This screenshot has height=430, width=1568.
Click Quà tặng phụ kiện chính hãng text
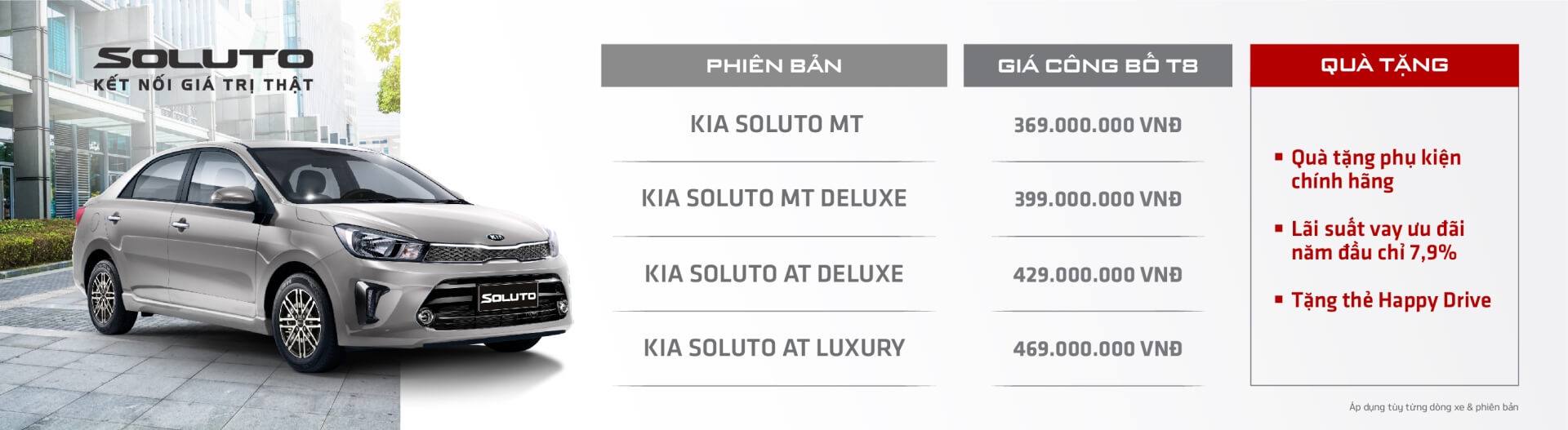pos(1375,169)
